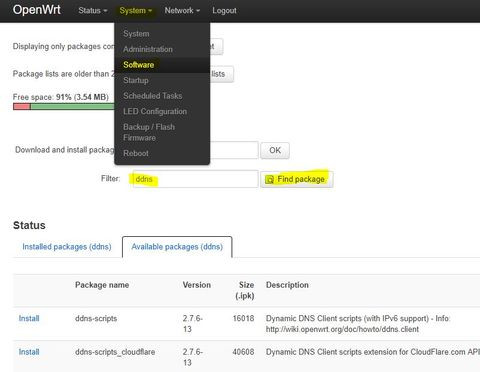Open the Status dropdown menu
The width and height of the screenshot is (480, 372).
[x=93, y=11]
